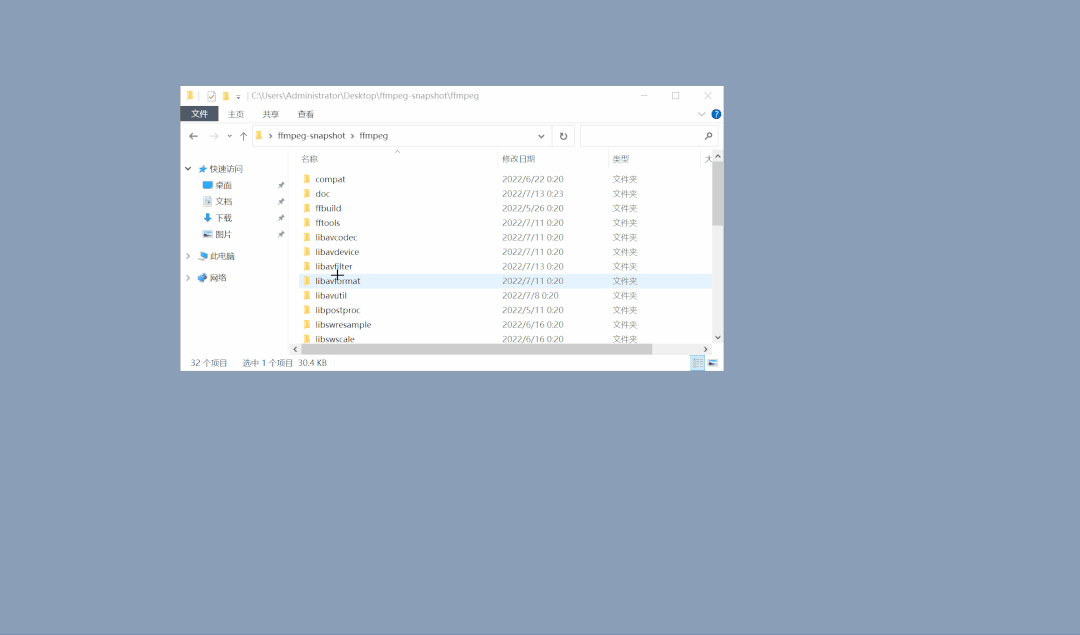Click the horizontal scrollbar thumb
Image resolution: width=1080 pixels, height=635 pixels.
coord(477,349)
